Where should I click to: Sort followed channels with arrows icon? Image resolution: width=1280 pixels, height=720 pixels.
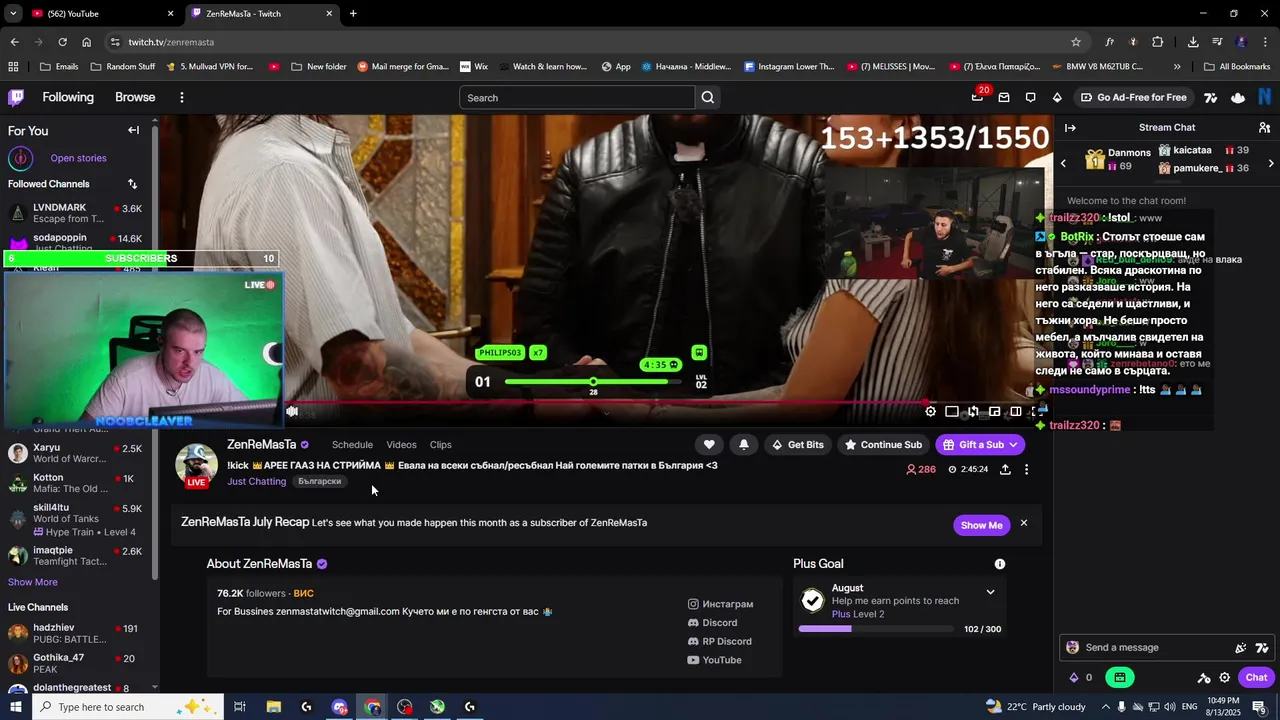click(132, 184)
